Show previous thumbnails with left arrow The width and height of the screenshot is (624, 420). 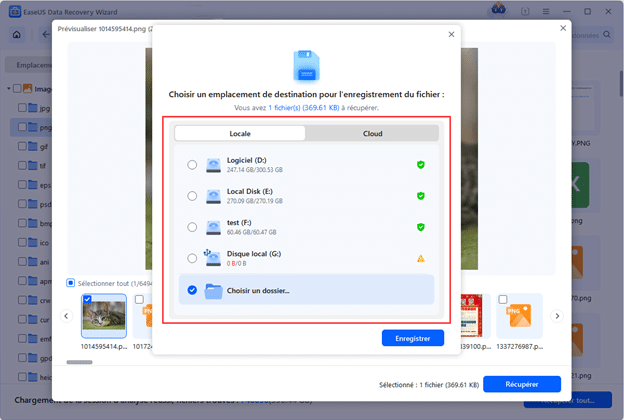click(x=66, y=316)
